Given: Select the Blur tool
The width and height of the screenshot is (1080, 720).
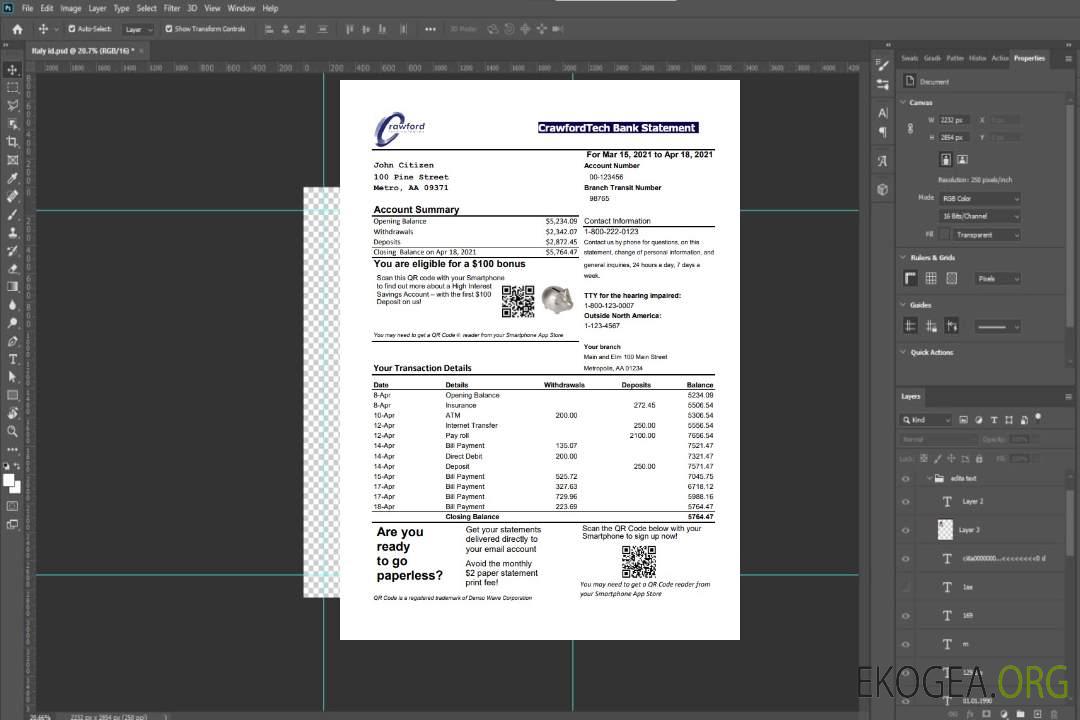Looking at the screenshot, I should (x=12, y=305).
